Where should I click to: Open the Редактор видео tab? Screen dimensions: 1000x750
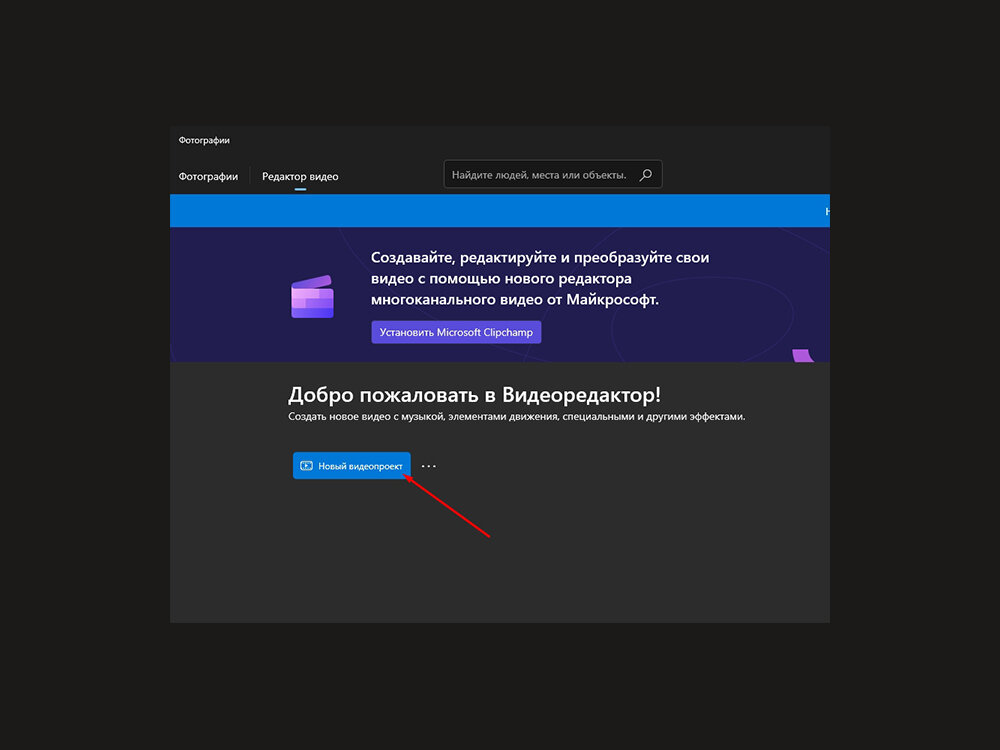(300, 177)
